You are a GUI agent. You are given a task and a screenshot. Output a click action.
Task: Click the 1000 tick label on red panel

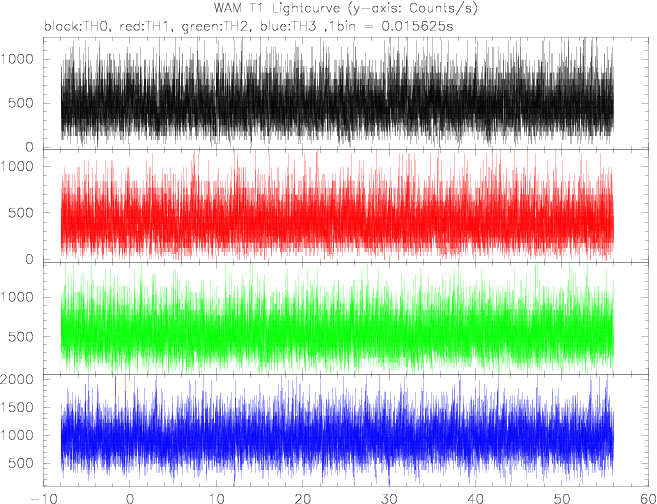click(17, 166)
